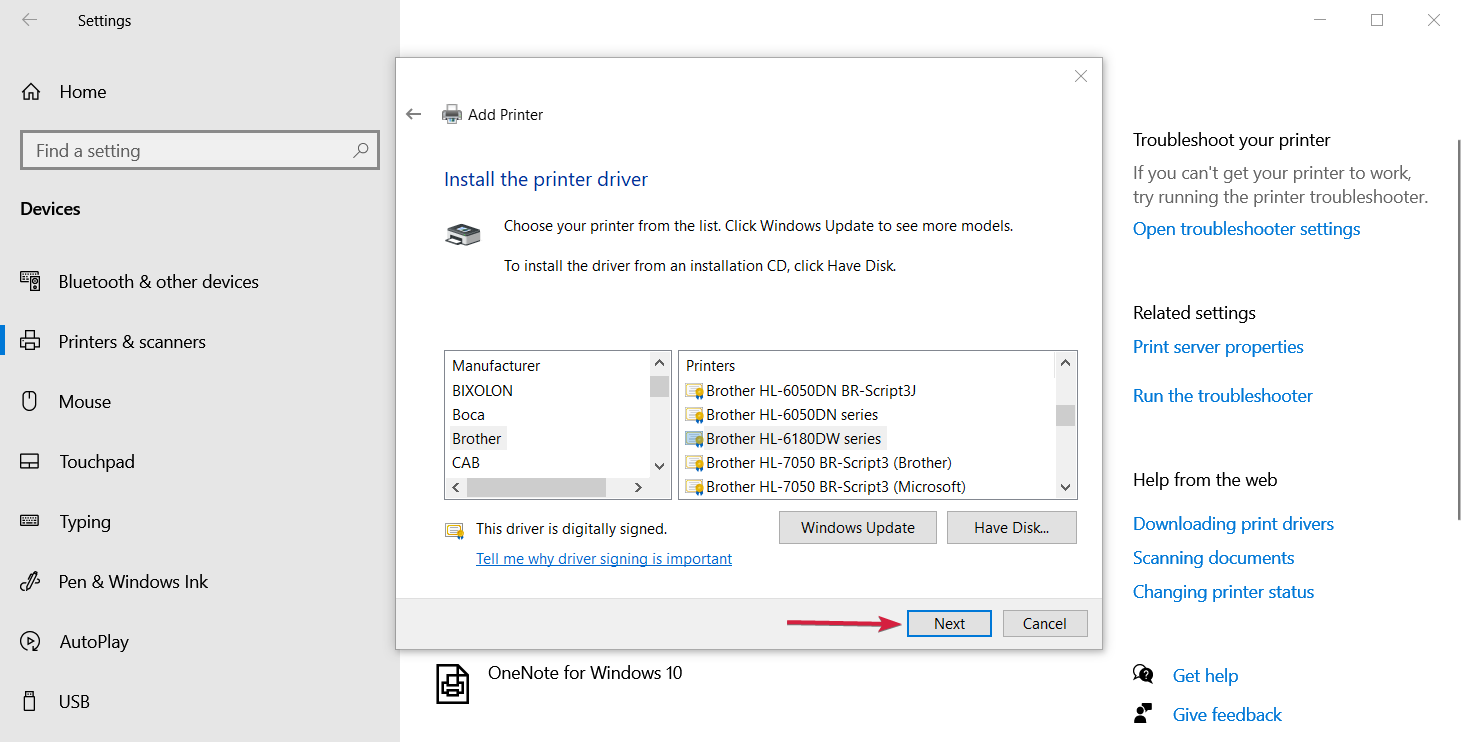Open the Touchpad settings icon

click(x=30, y=461)
